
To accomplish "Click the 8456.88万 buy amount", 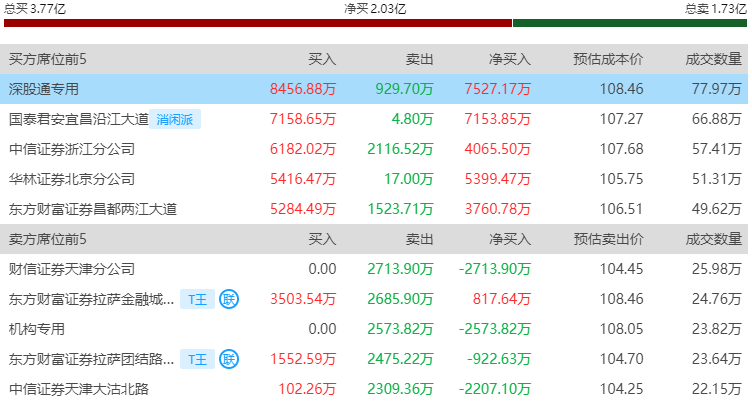I will coord(303,89).
